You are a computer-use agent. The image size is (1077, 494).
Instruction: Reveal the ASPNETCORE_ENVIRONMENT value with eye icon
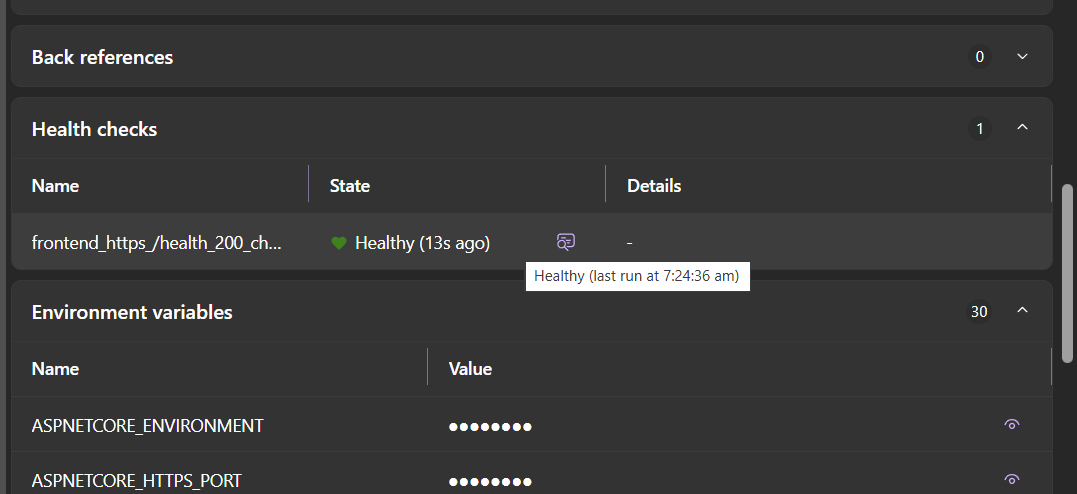1011,425
